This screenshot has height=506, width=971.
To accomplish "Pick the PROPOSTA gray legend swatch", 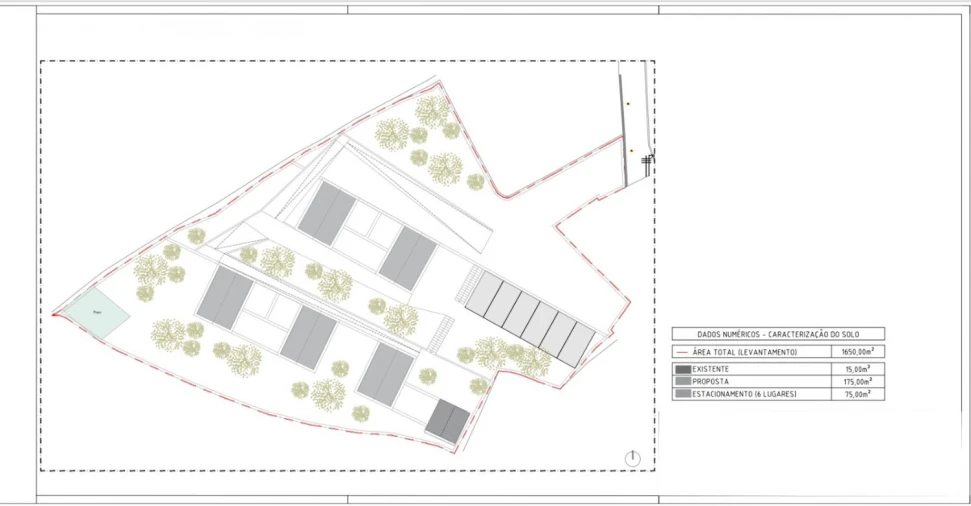I will click(683, 381).
